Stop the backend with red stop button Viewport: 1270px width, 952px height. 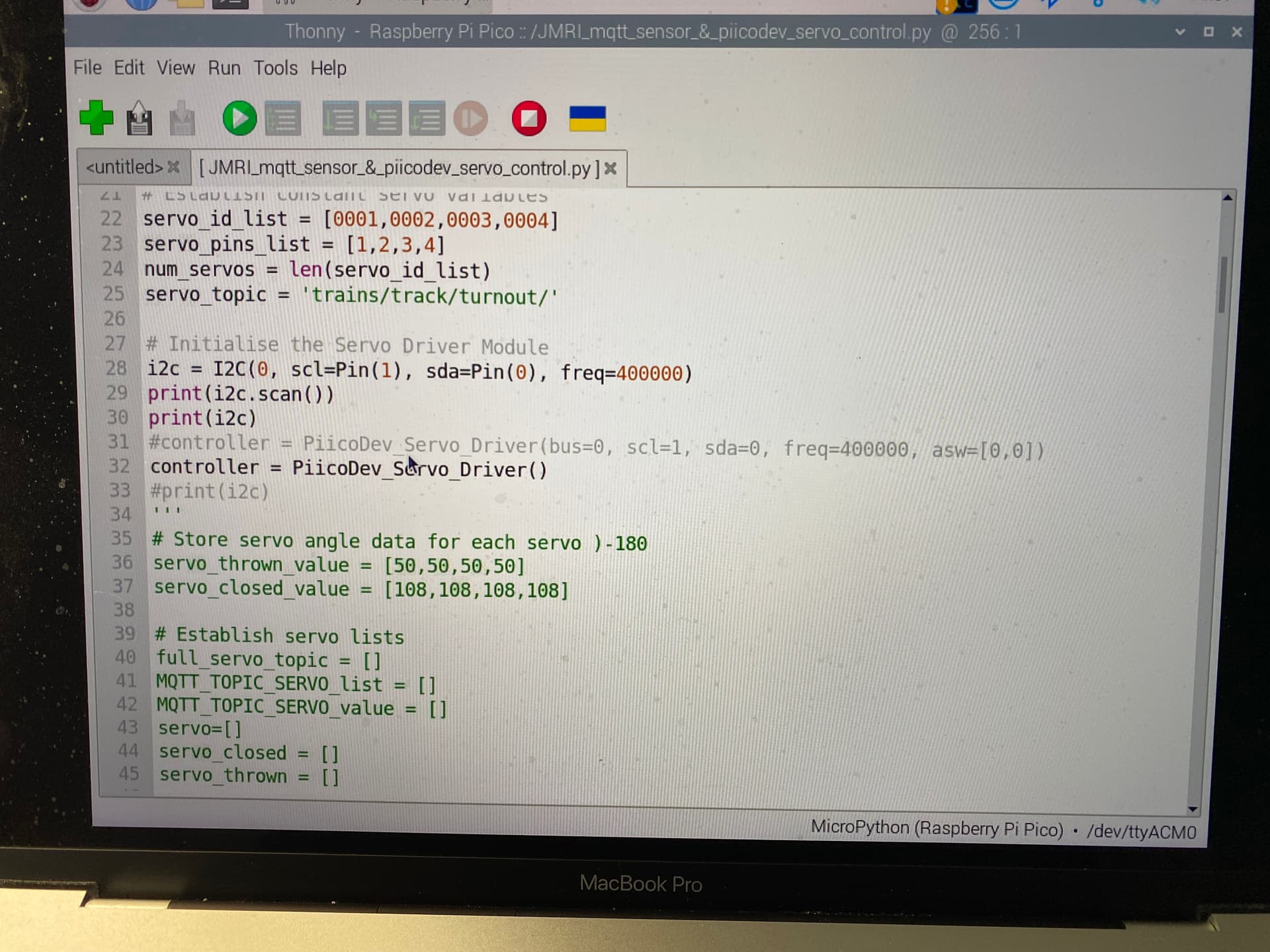529,119
